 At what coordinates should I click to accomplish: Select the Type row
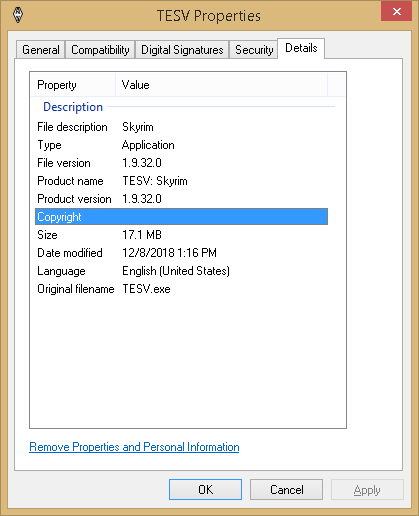pyautogui.click(x=181, y=145)
